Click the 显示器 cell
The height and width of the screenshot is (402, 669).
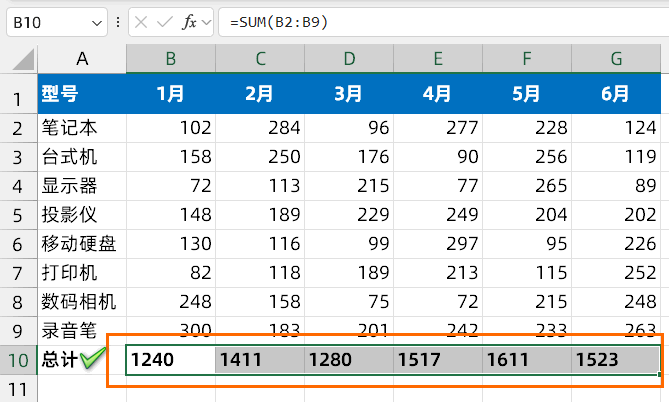click(82, 186)
